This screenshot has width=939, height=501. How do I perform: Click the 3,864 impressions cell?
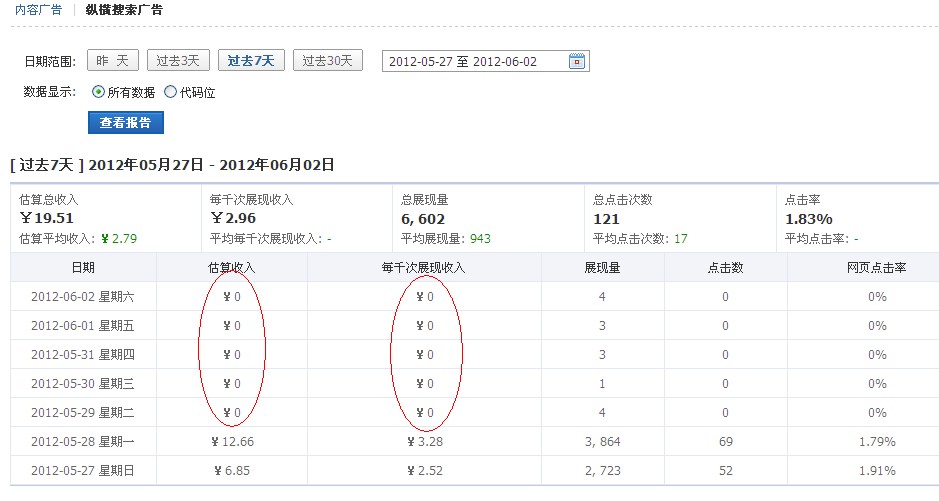click(602, 442)
